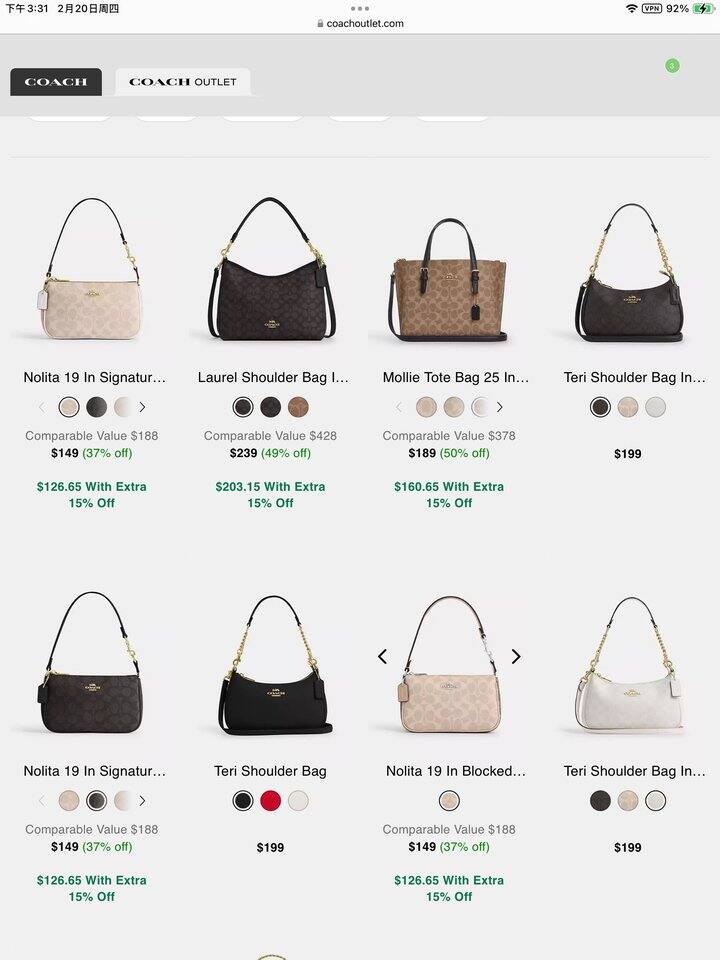Switch to the Coach Outlet tab

coord(182,82)
